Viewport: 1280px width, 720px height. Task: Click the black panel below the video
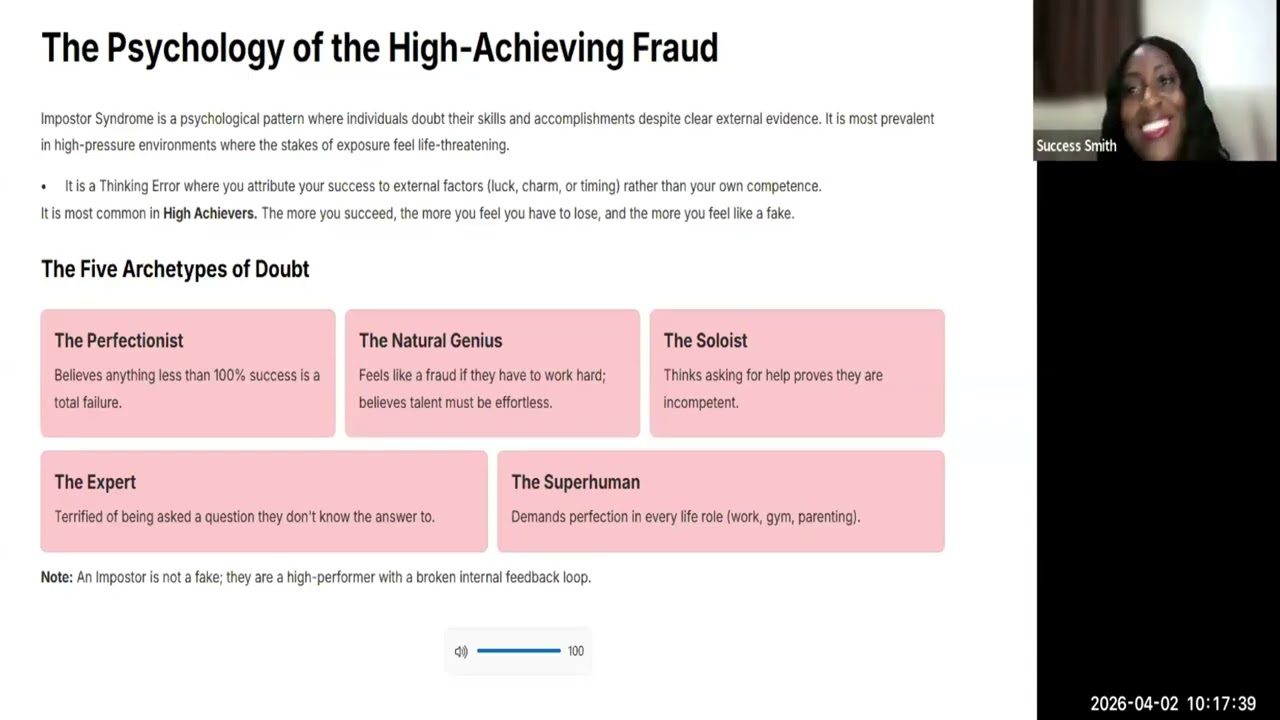[x=1156, y=420]
